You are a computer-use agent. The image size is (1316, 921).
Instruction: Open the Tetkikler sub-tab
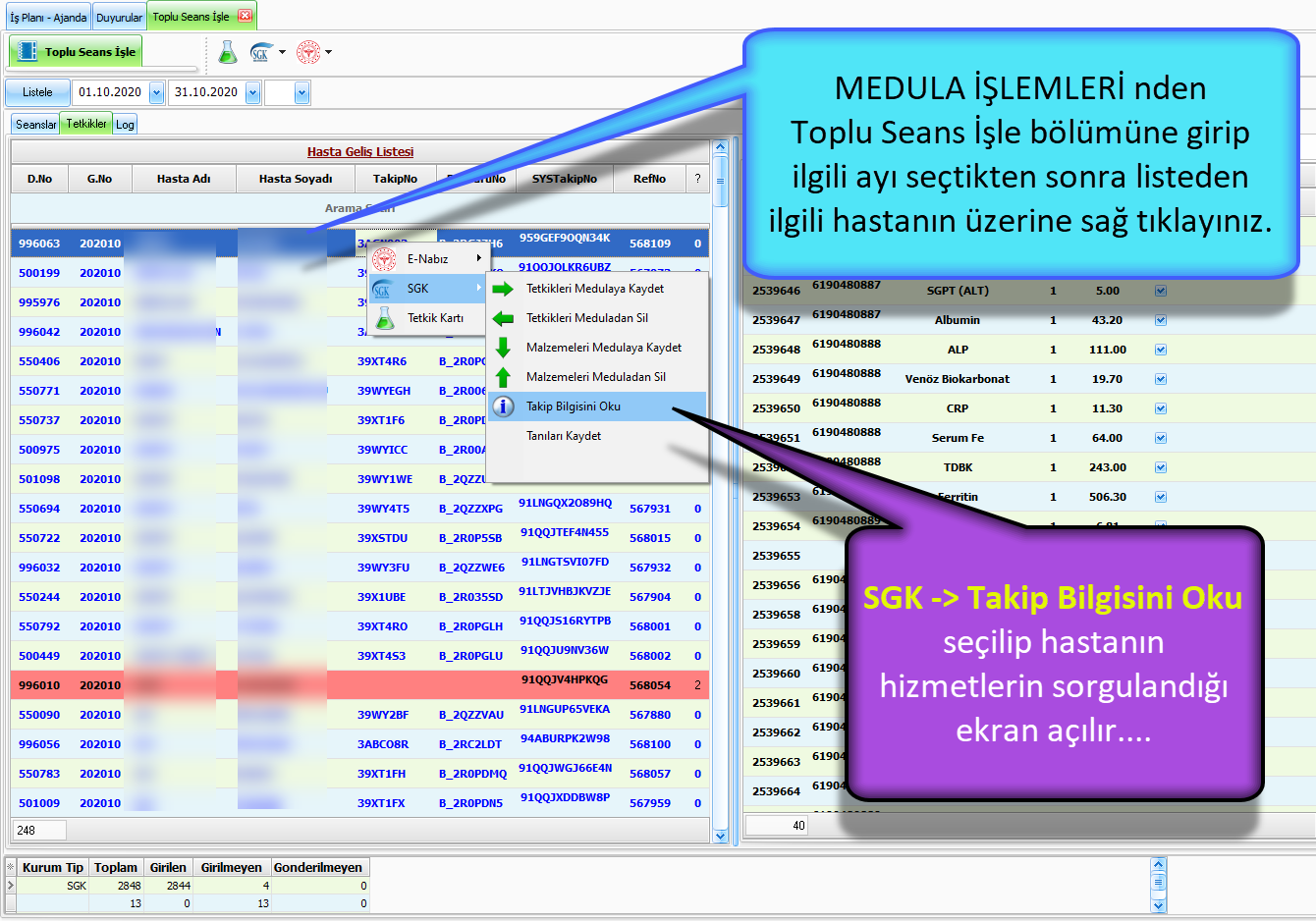[86, 124]
